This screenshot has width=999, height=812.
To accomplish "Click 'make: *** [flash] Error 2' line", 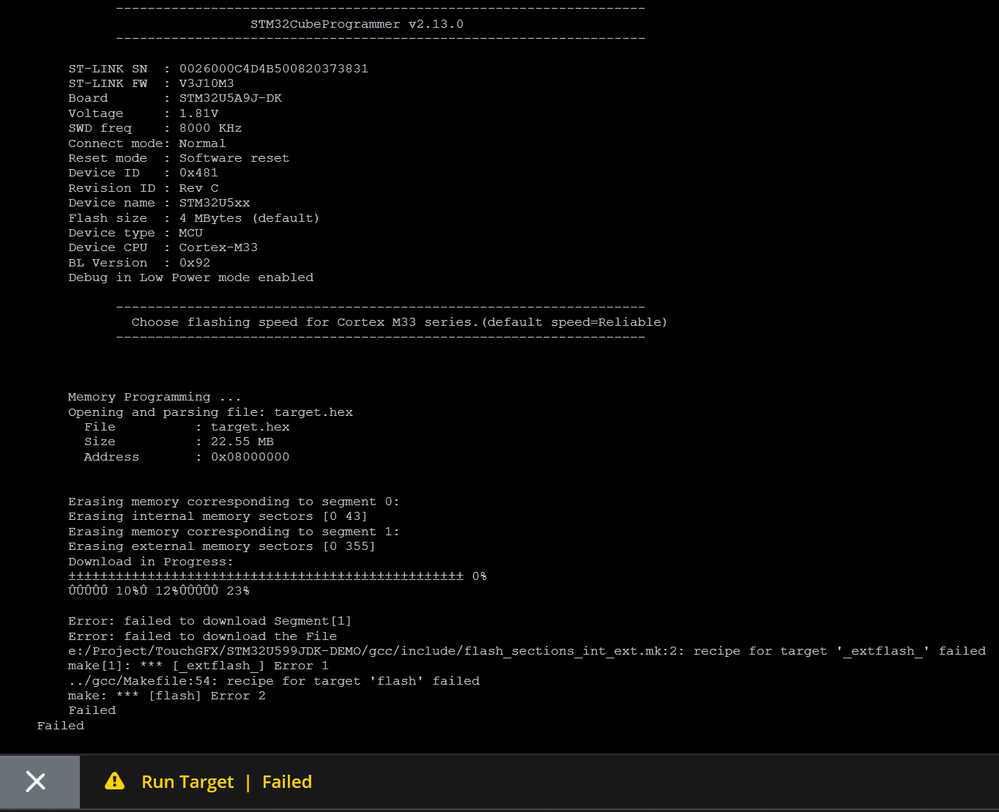I will pyautogui.click(x=167, y=695).
